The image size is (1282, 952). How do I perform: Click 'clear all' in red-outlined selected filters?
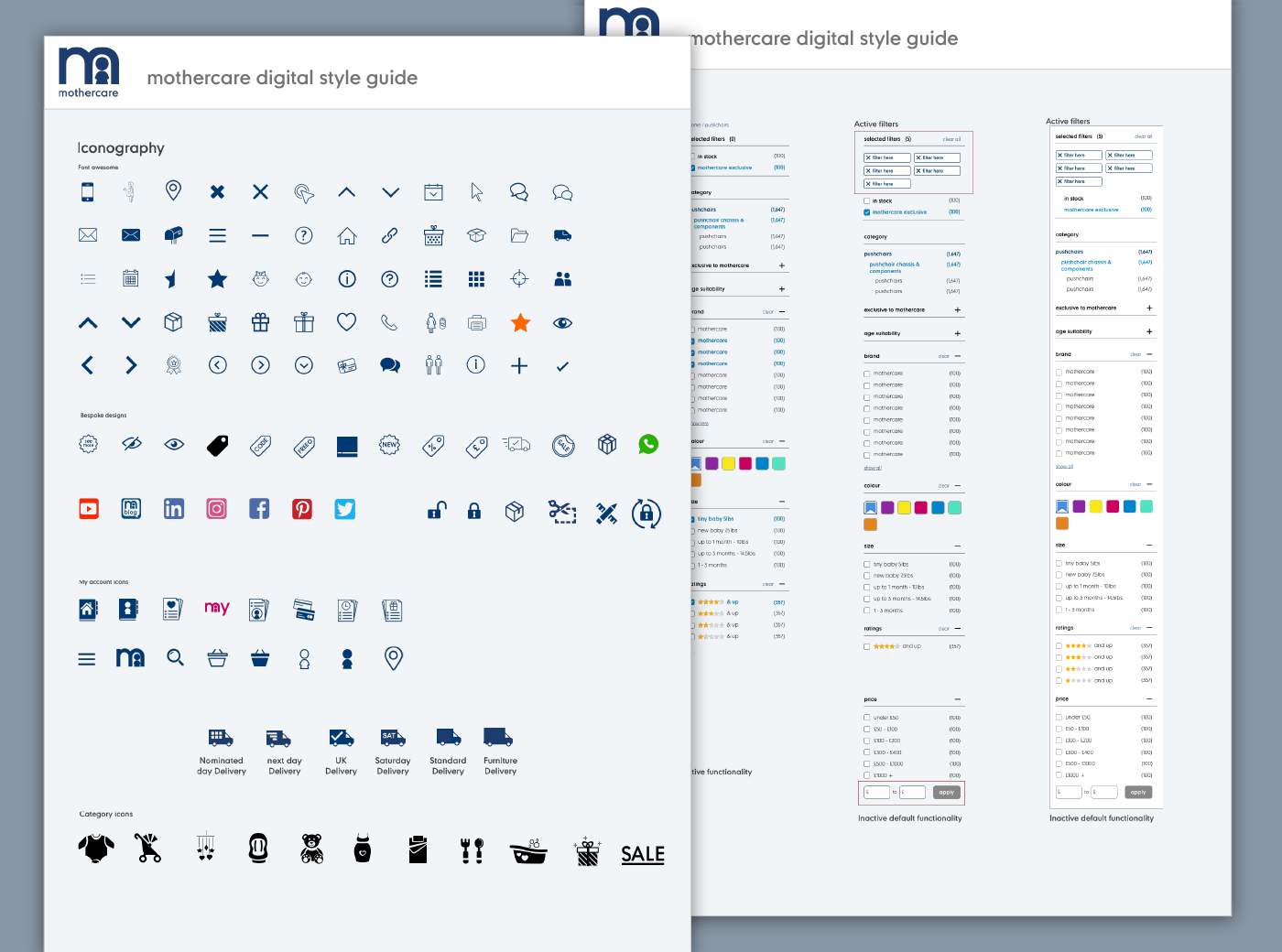click(951, 139)
